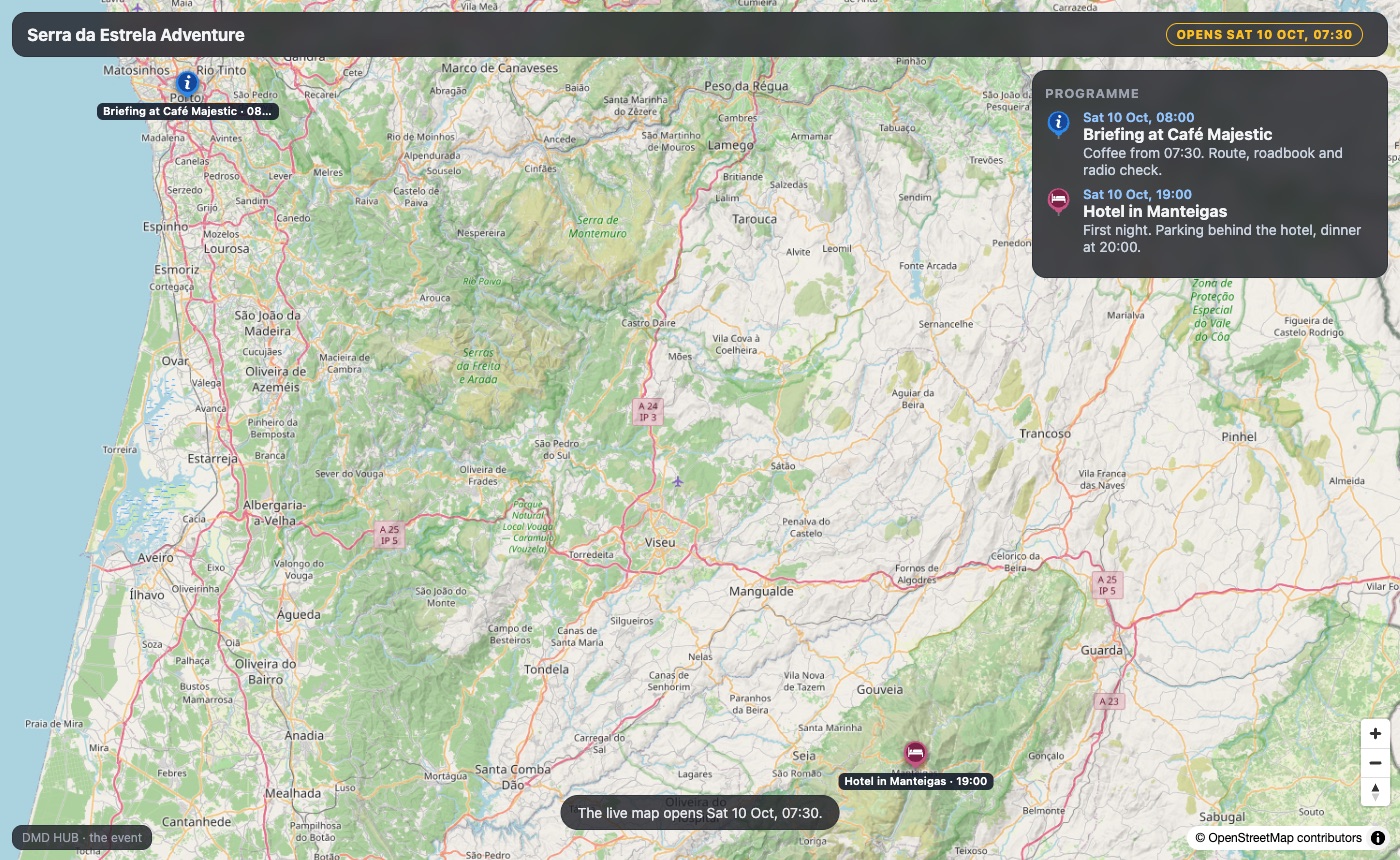1400x860 pixels.
Task: Click the hotel bed marker at Manteigas
Action: pyautogui.click(x=915, y=753)
